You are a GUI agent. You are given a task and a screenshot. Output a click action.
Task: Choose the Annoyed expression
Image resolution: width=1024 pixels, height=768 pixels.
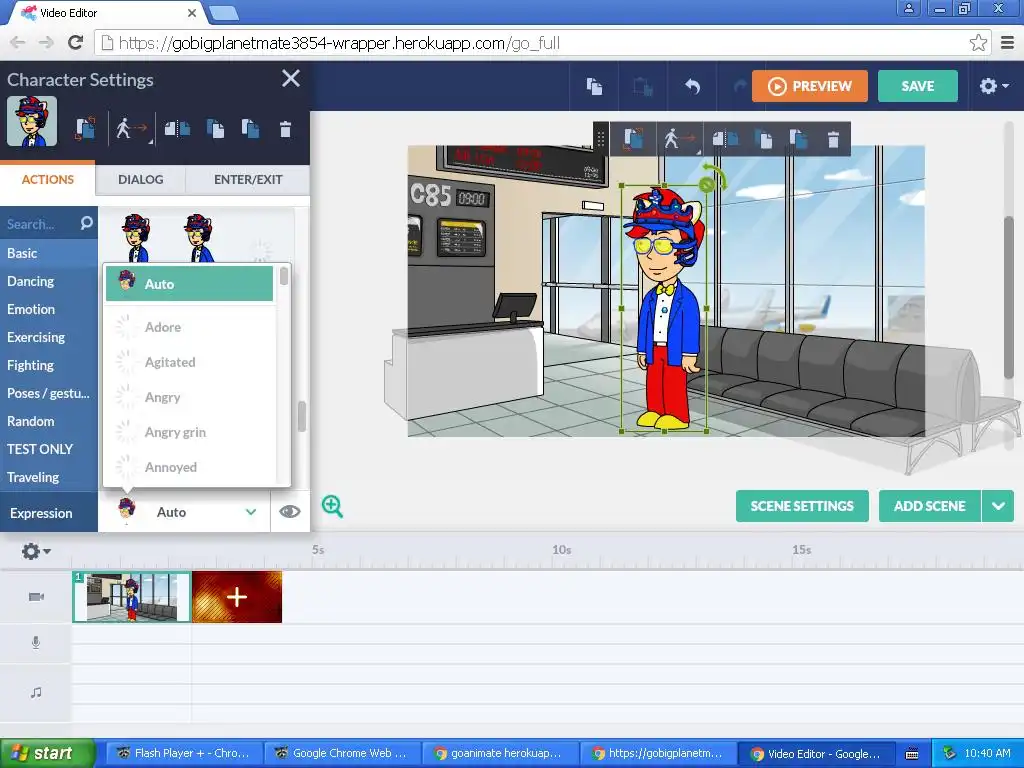coord(189,467)
